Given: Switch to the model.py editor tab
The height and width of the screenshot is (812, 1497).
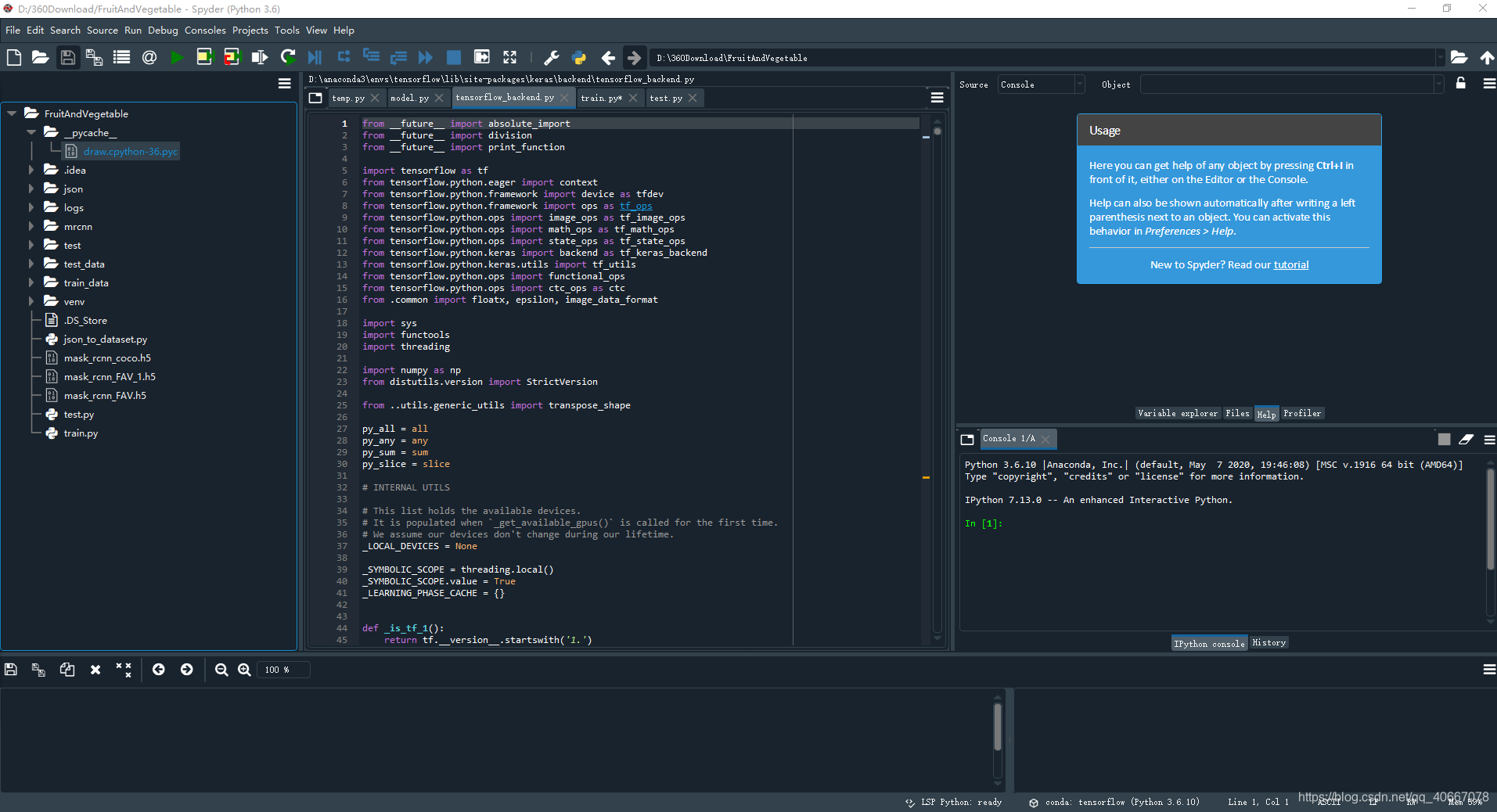Looking at the screenshot, I should pyautogui.click(x=410, y=98).
